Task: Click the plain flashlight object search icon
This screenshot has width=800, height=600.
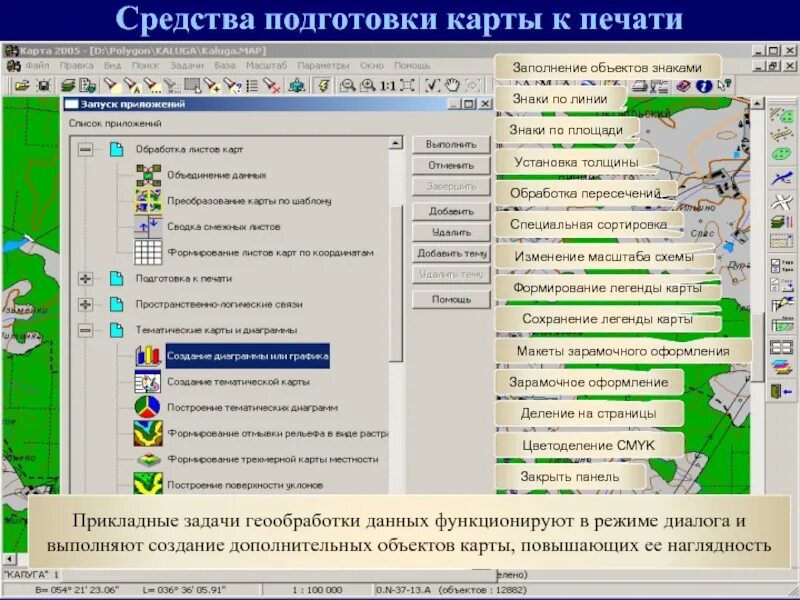Action: coord(111,85)
